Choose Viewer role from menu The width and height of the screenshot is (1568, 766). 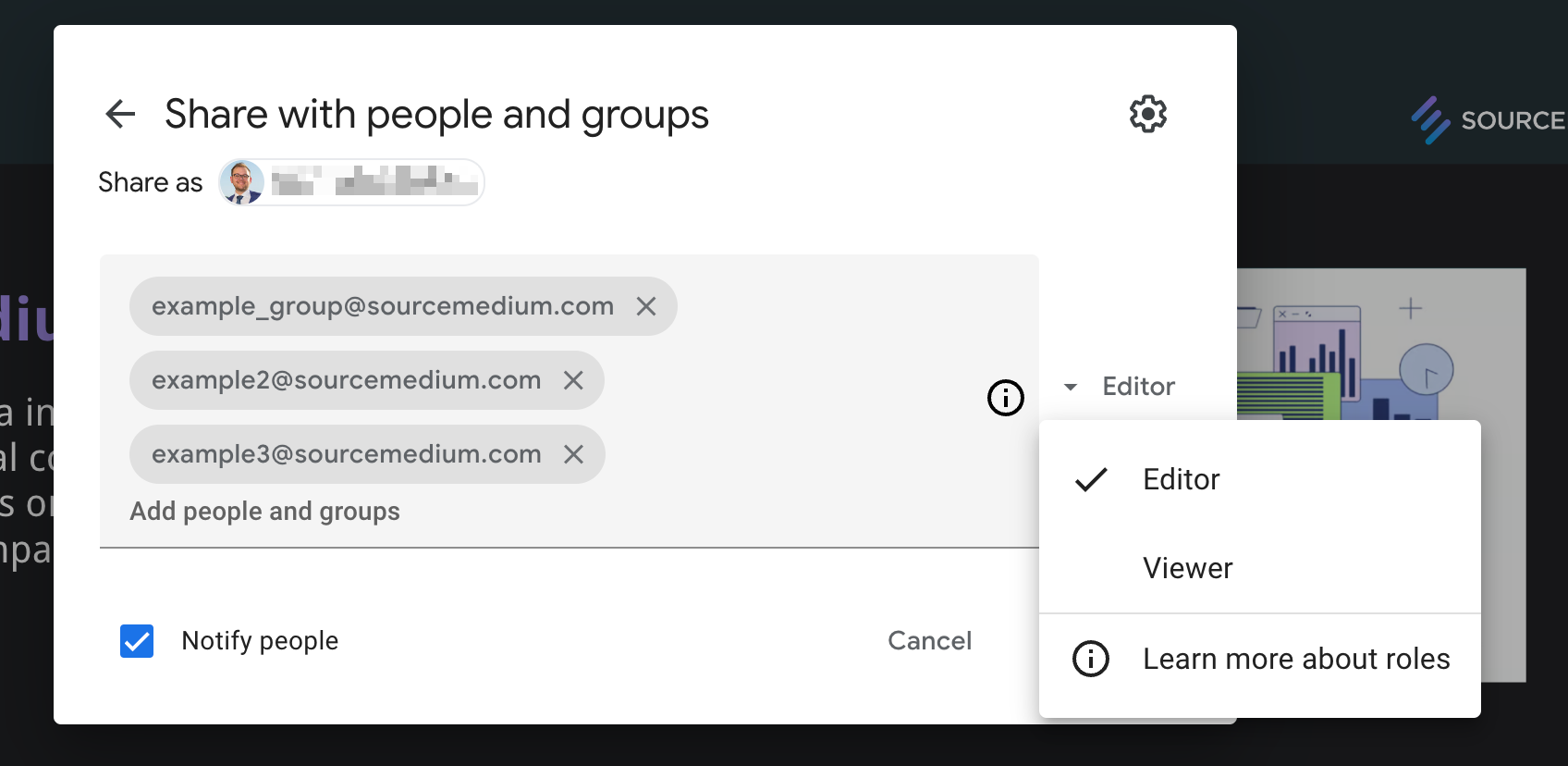[1187, 568]
